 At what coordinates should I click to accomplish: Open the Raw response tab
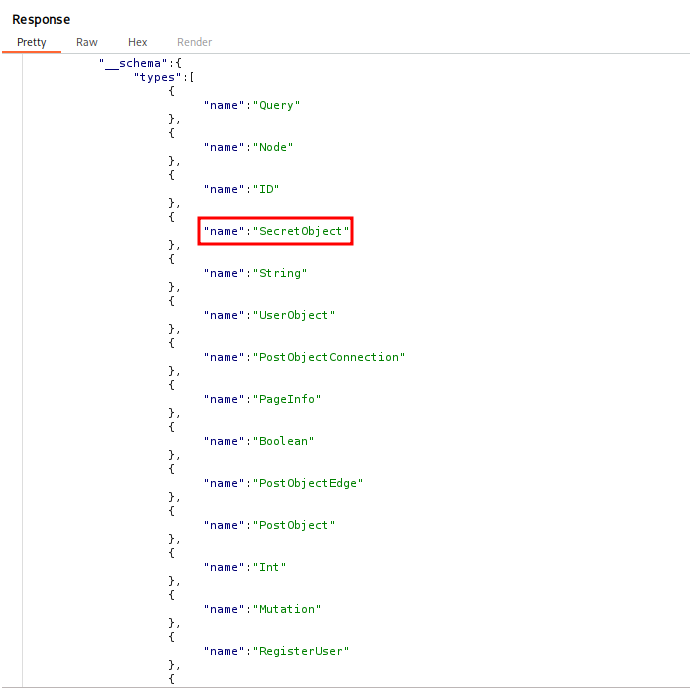87,42
